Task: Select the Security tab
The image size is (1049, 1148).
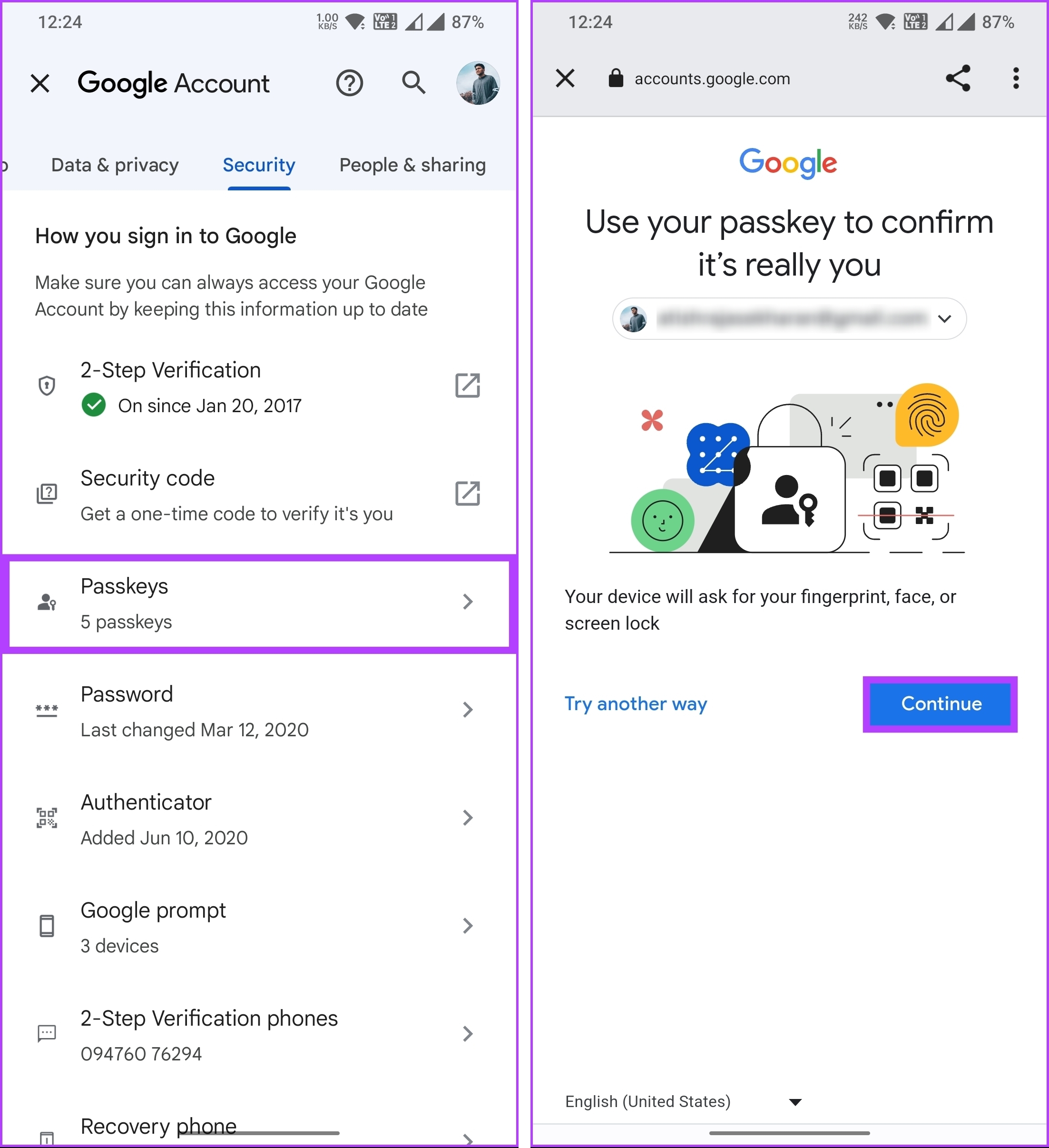Action: tap(259, 165)
